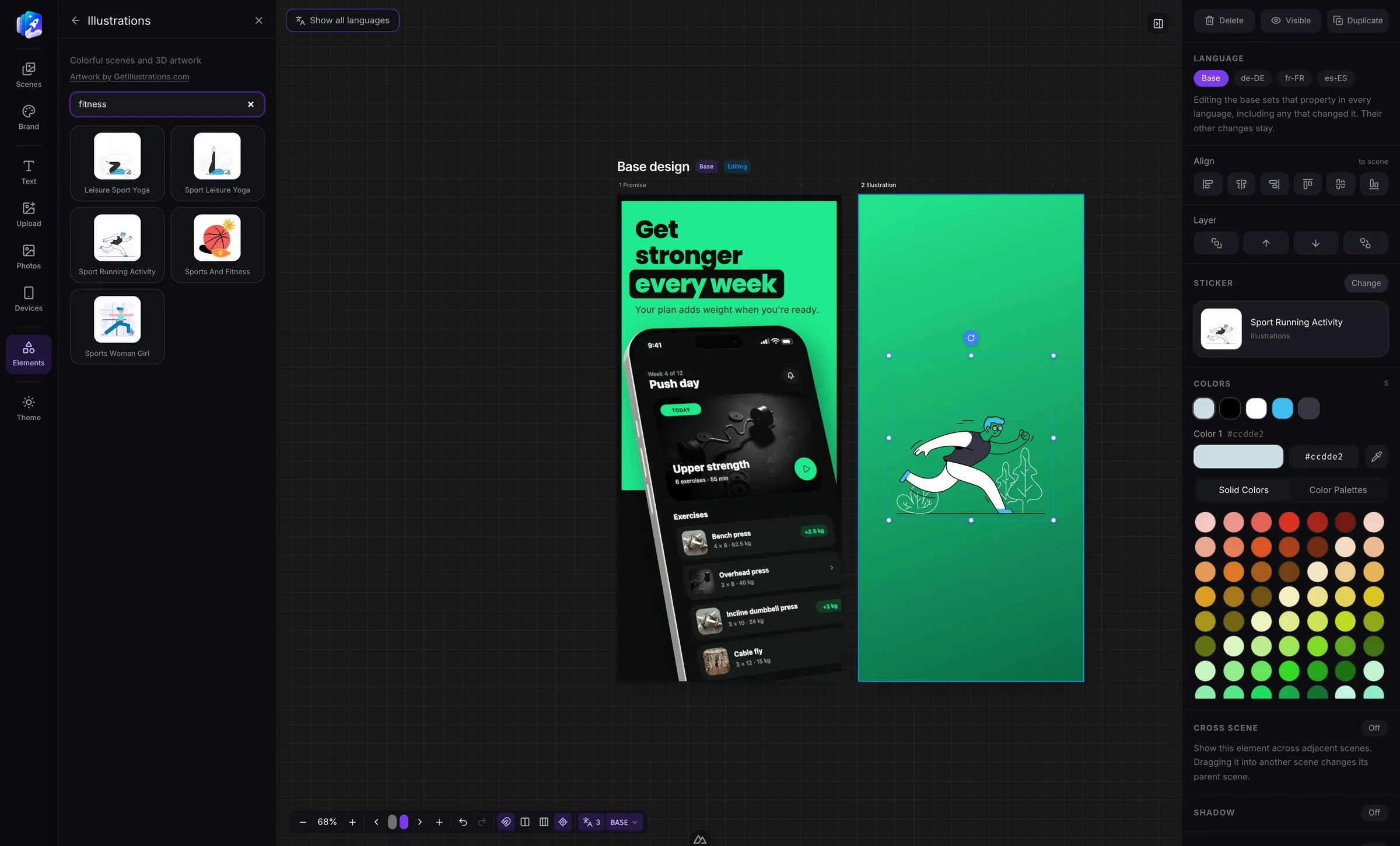Select the Text tool in sidebar
This screenshot has height=846, width=1400.
click(29, 172)
